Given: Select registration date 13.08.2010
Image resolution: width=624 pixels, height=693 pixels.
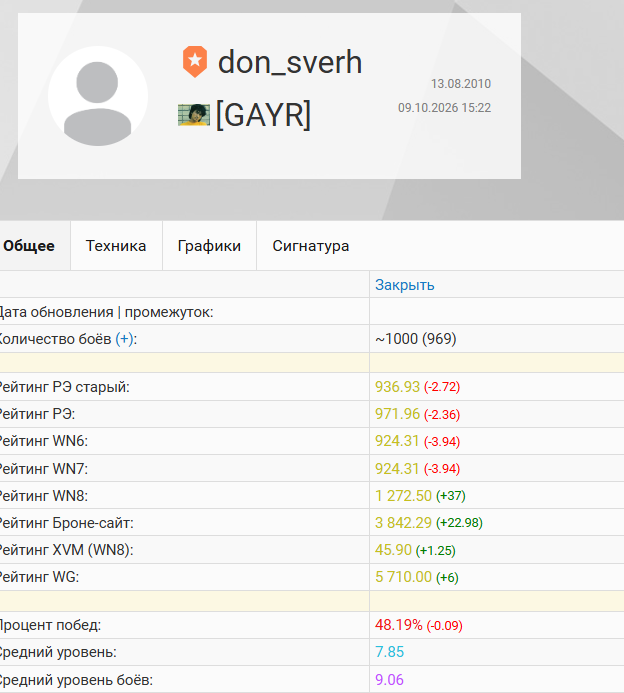Looking at the screenshot, I should click(461, 84).
